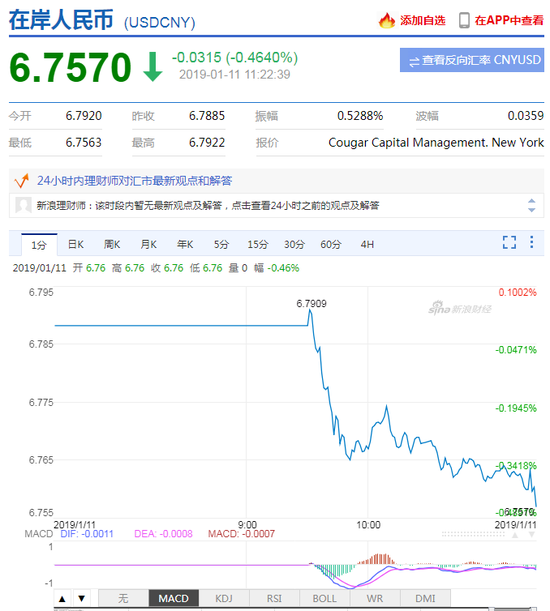
Task: Click the 昨收 value 6.7885
Action: coord(207,116)
